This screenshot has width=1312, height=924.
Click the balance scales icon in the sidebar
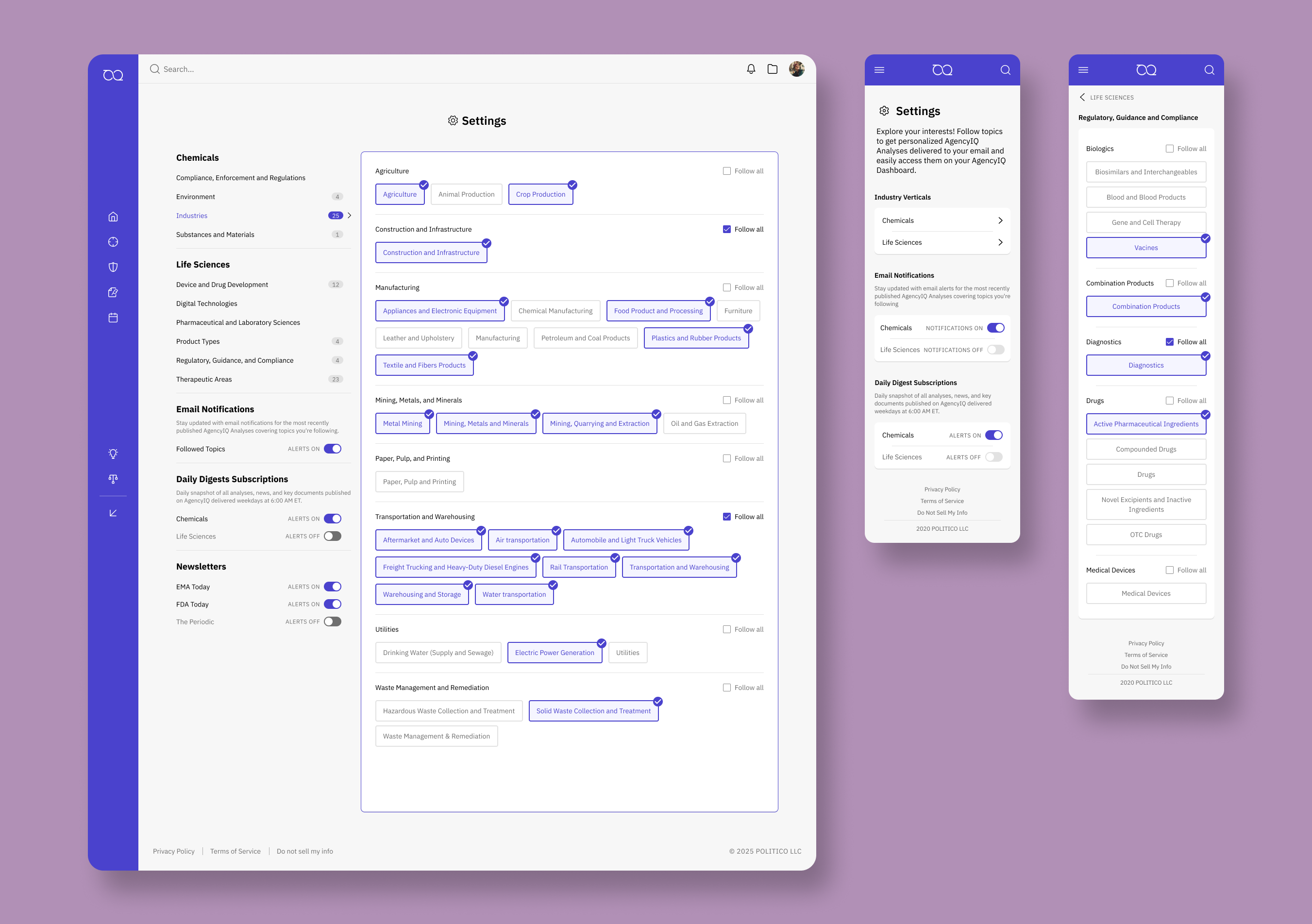pyautogui.click(x=113, y=479)
